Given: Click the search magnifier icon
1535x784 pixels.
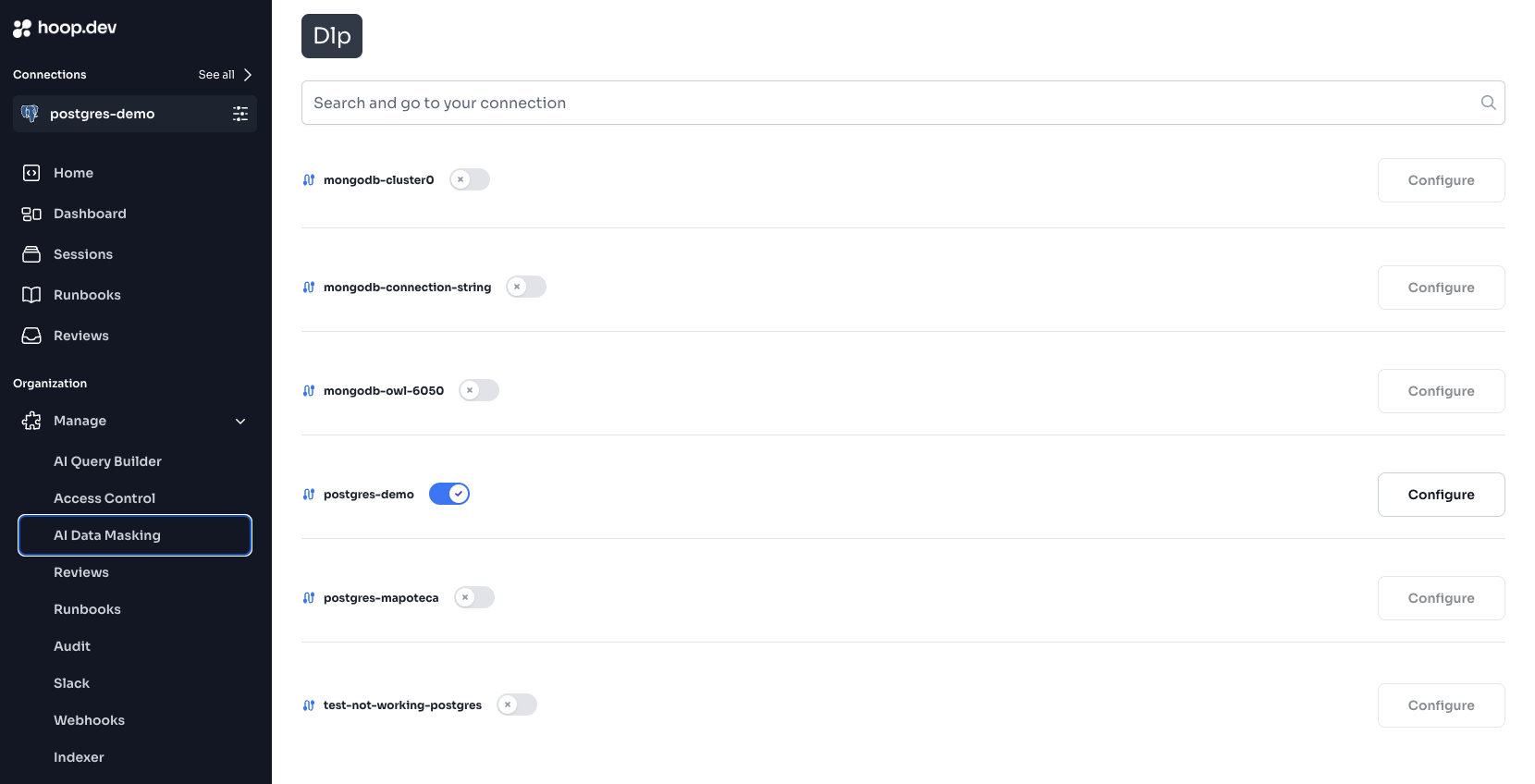Looking at the screenshot, I should tap(1488, 103).
